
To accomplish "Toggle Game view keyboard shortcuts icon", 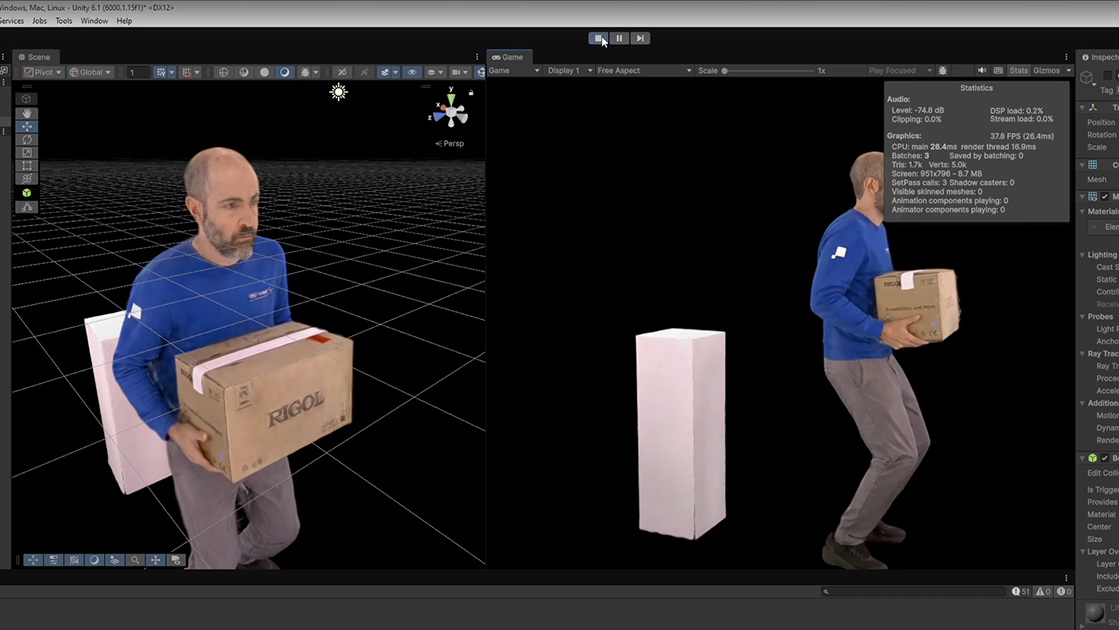I will point(998,71).
